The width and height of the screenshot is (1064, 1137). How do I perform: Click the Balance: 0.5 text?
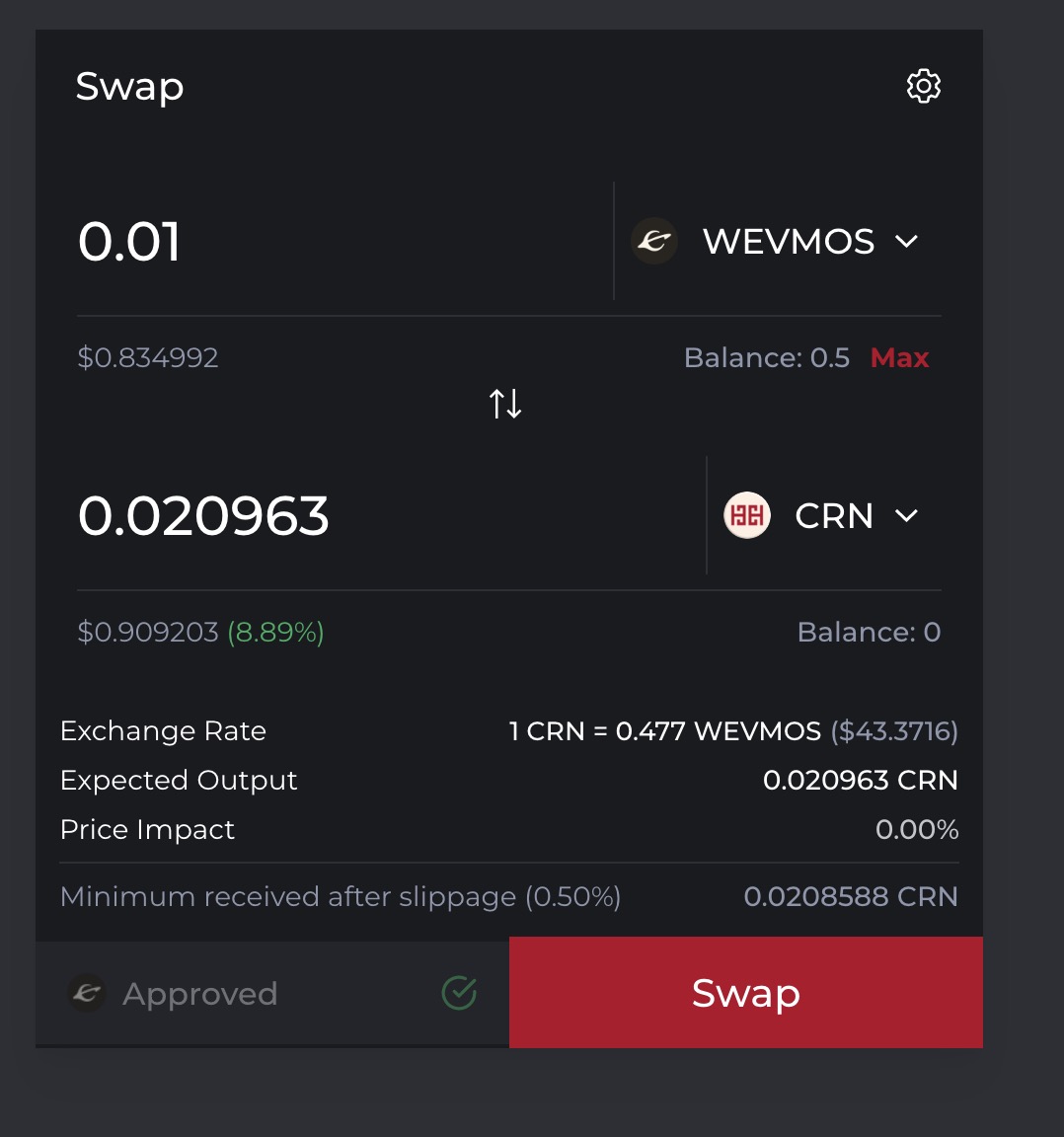click(766, 357)
